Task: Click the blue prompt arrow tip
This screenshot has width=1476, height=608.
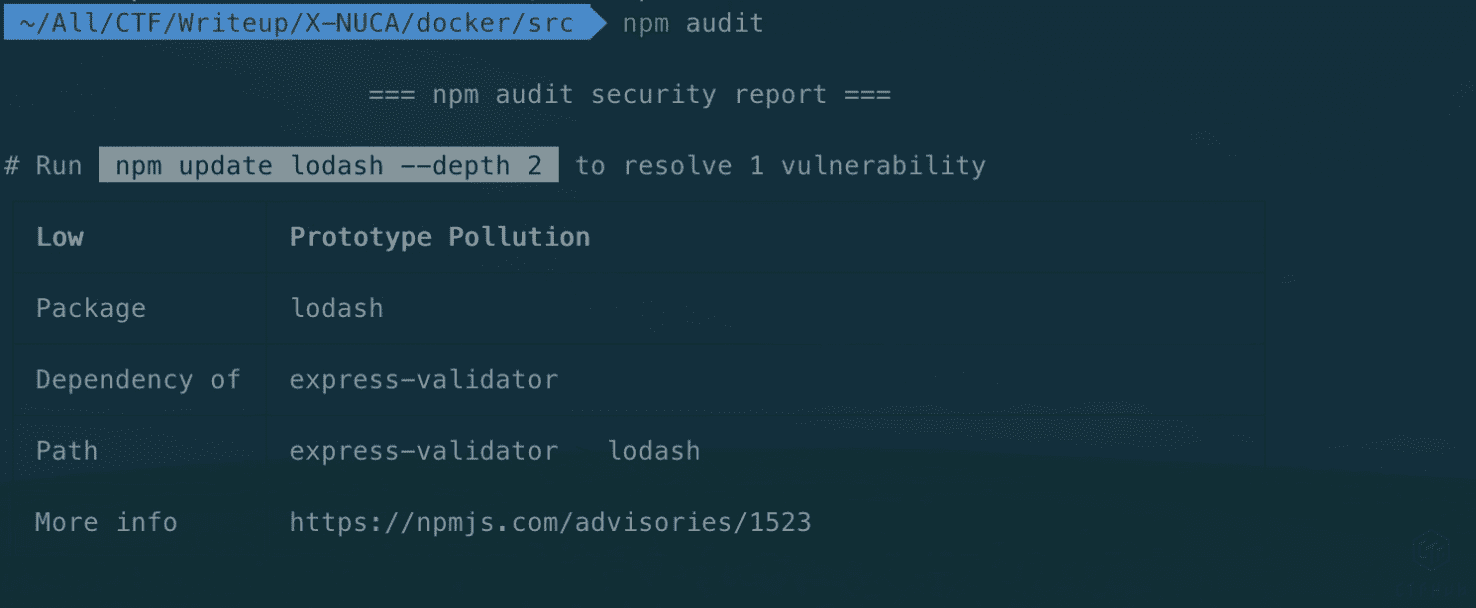Action: tap(598, 23)
